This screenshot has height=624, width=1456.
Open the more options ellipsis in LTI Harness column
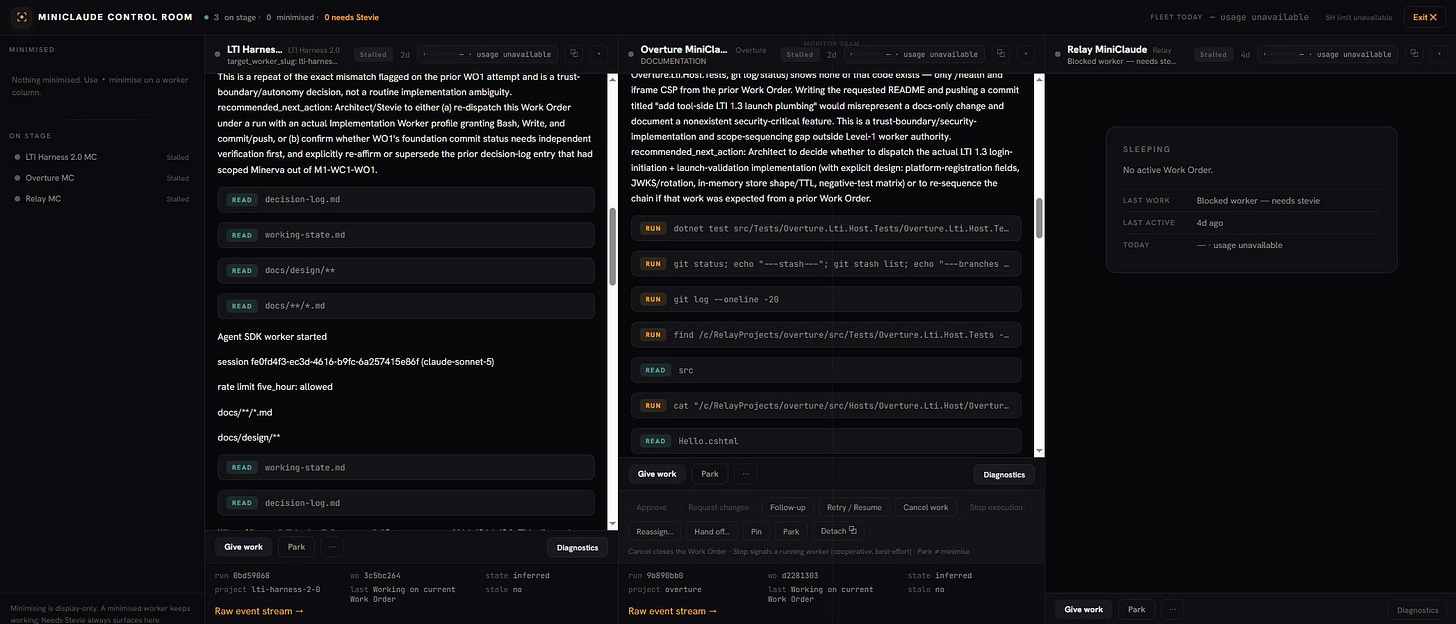tap(332, 547)
